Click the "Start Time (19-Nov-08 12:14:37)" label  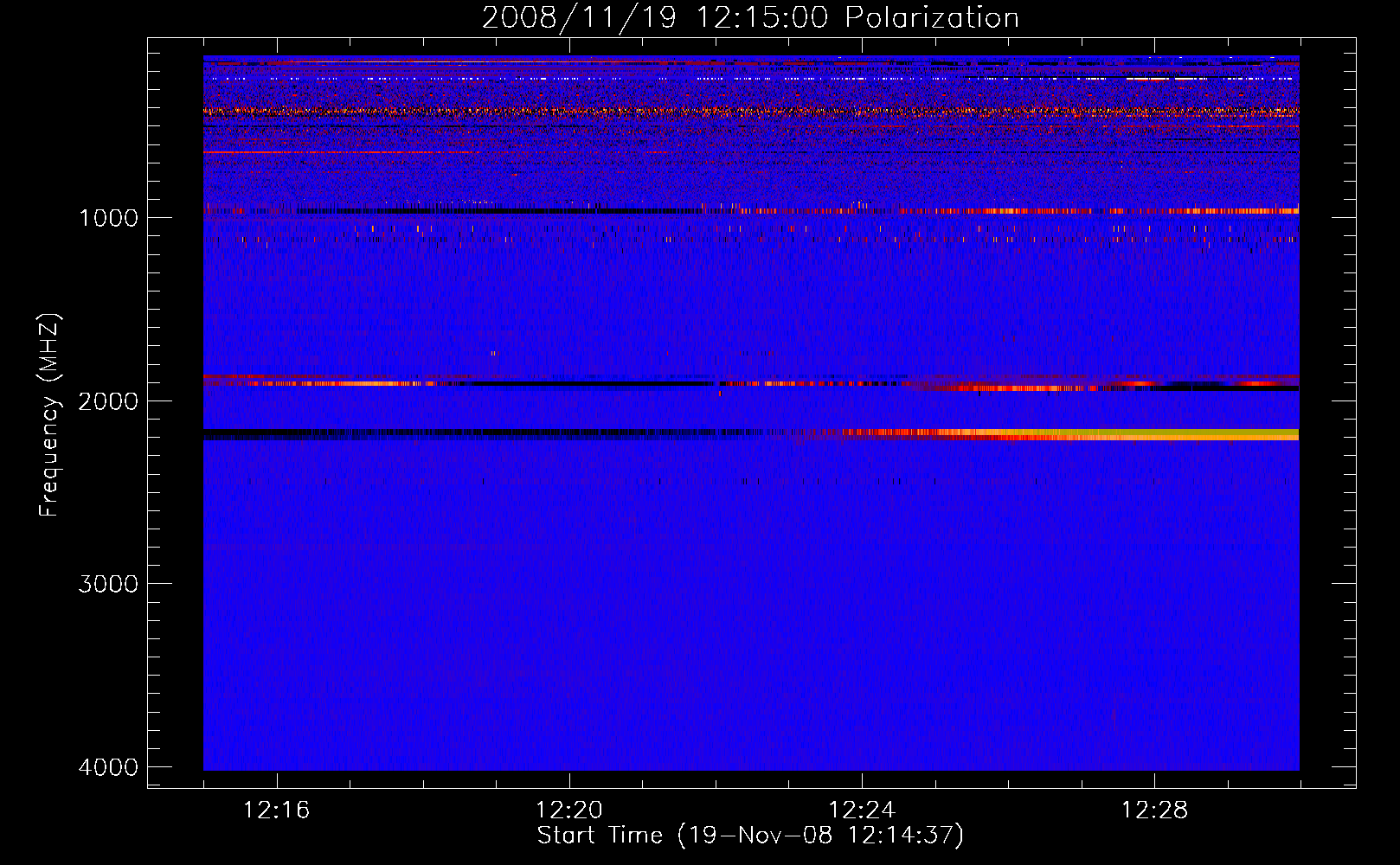(750, 836)
